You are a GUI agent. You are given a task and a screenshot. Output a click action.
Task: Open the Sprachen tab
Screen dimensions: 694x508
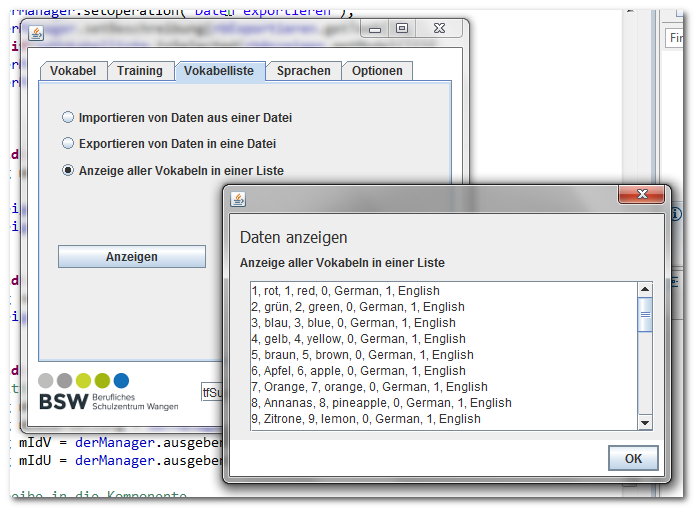[304, 71]
